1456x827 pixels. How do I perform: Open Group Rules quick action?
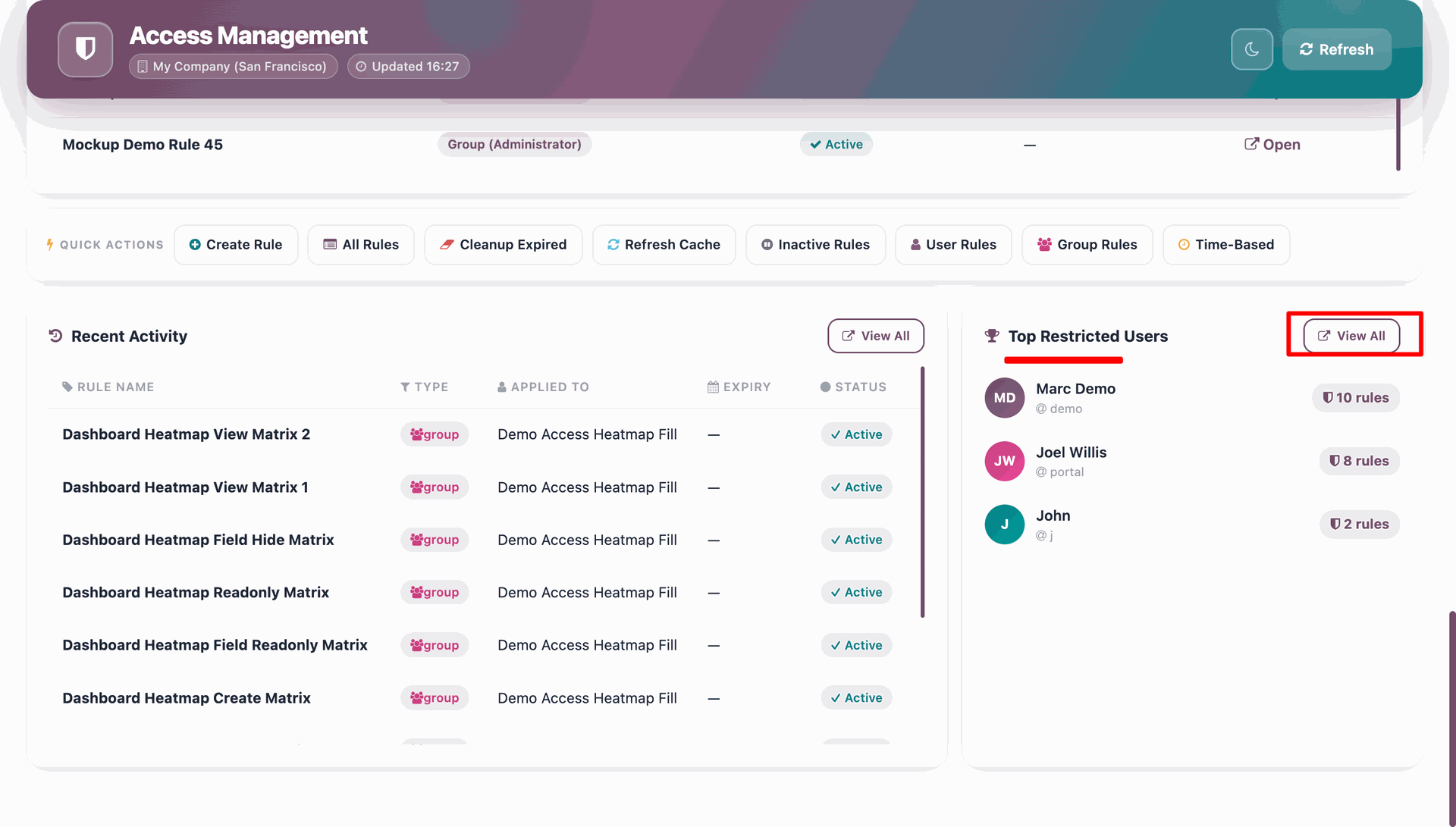[x=1087, y=244]
